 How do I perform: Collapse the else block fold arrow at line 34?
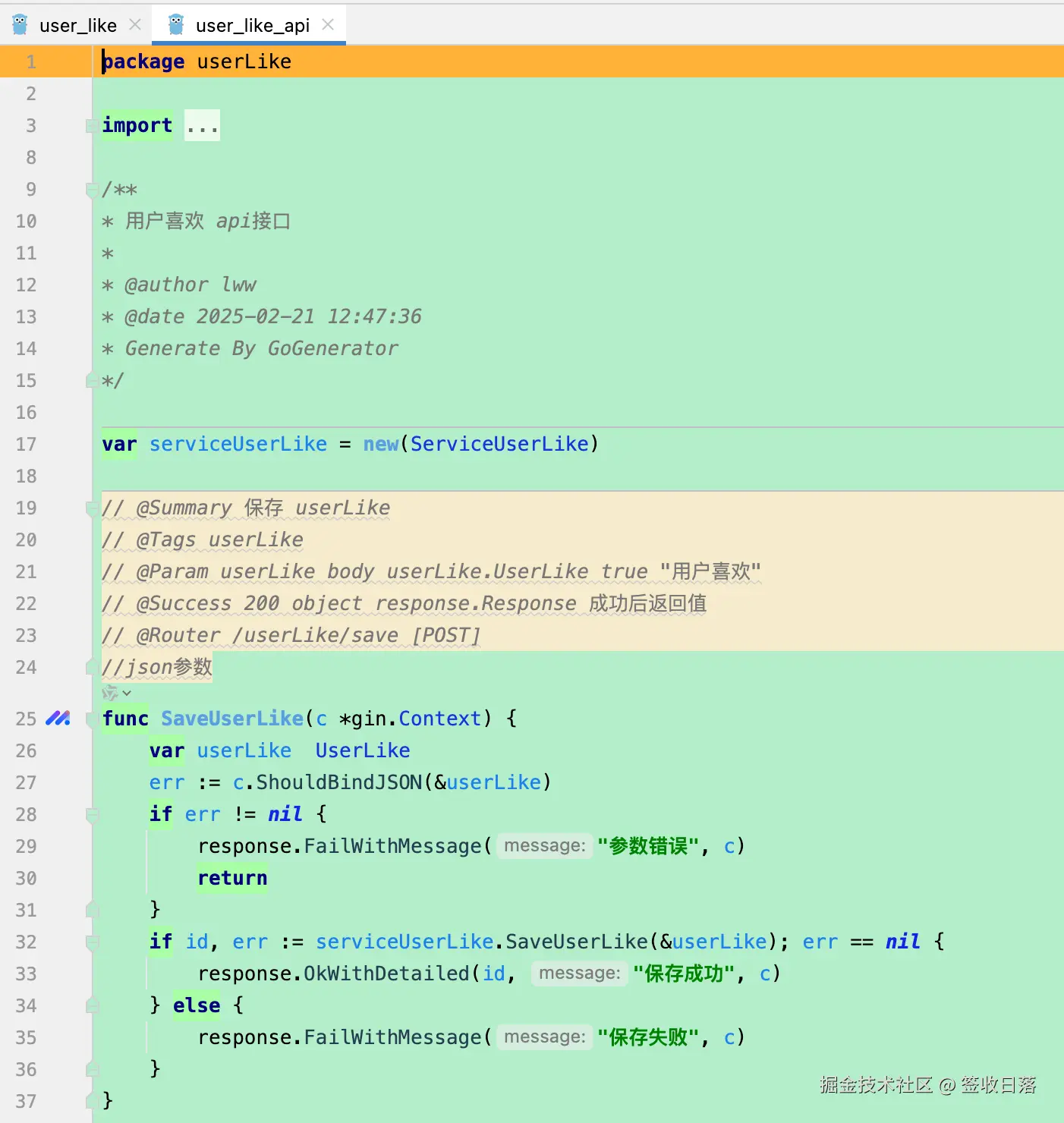pos(92,1005)
